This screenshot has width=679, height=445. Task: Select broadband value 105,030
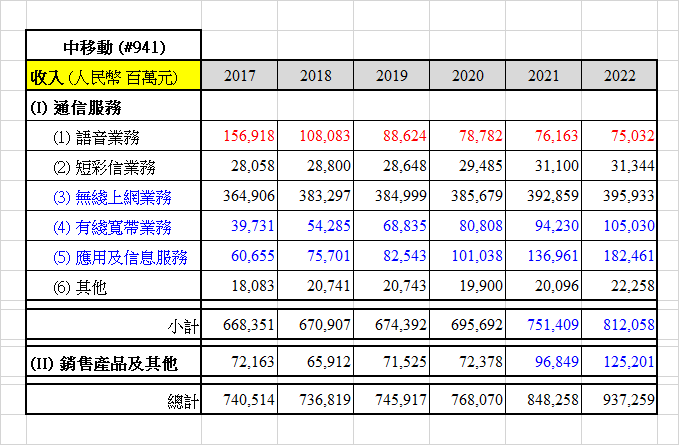[x=629, y=226]
